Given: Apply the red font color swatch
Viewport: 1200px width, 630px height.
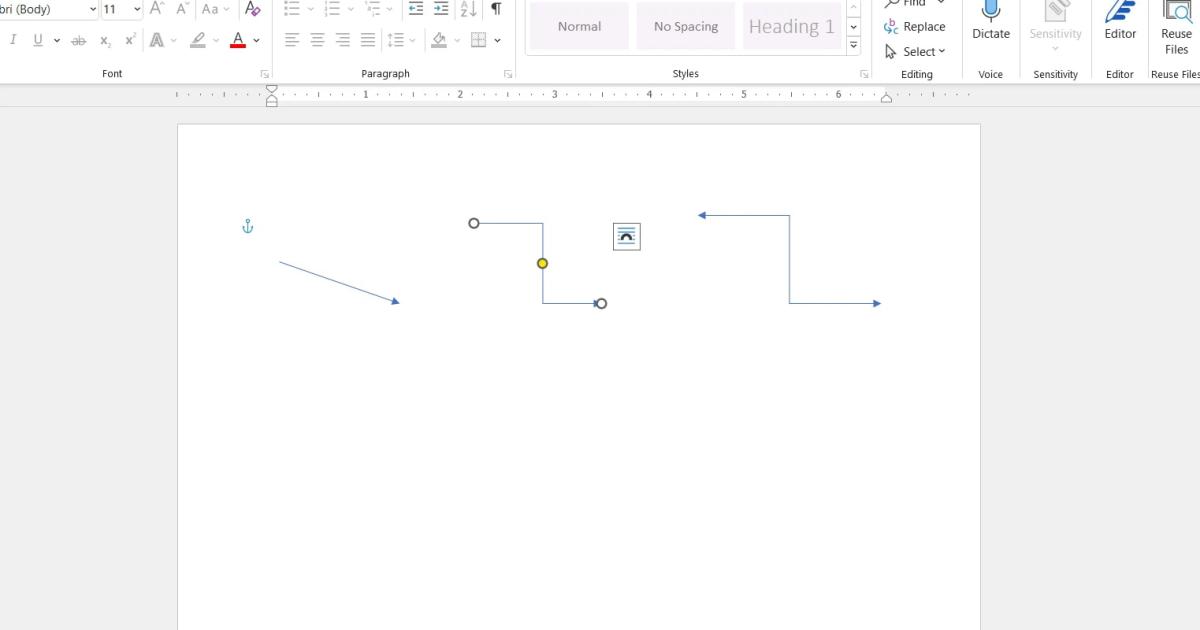Looking at the screenshot, I should [x=238, y=40].
